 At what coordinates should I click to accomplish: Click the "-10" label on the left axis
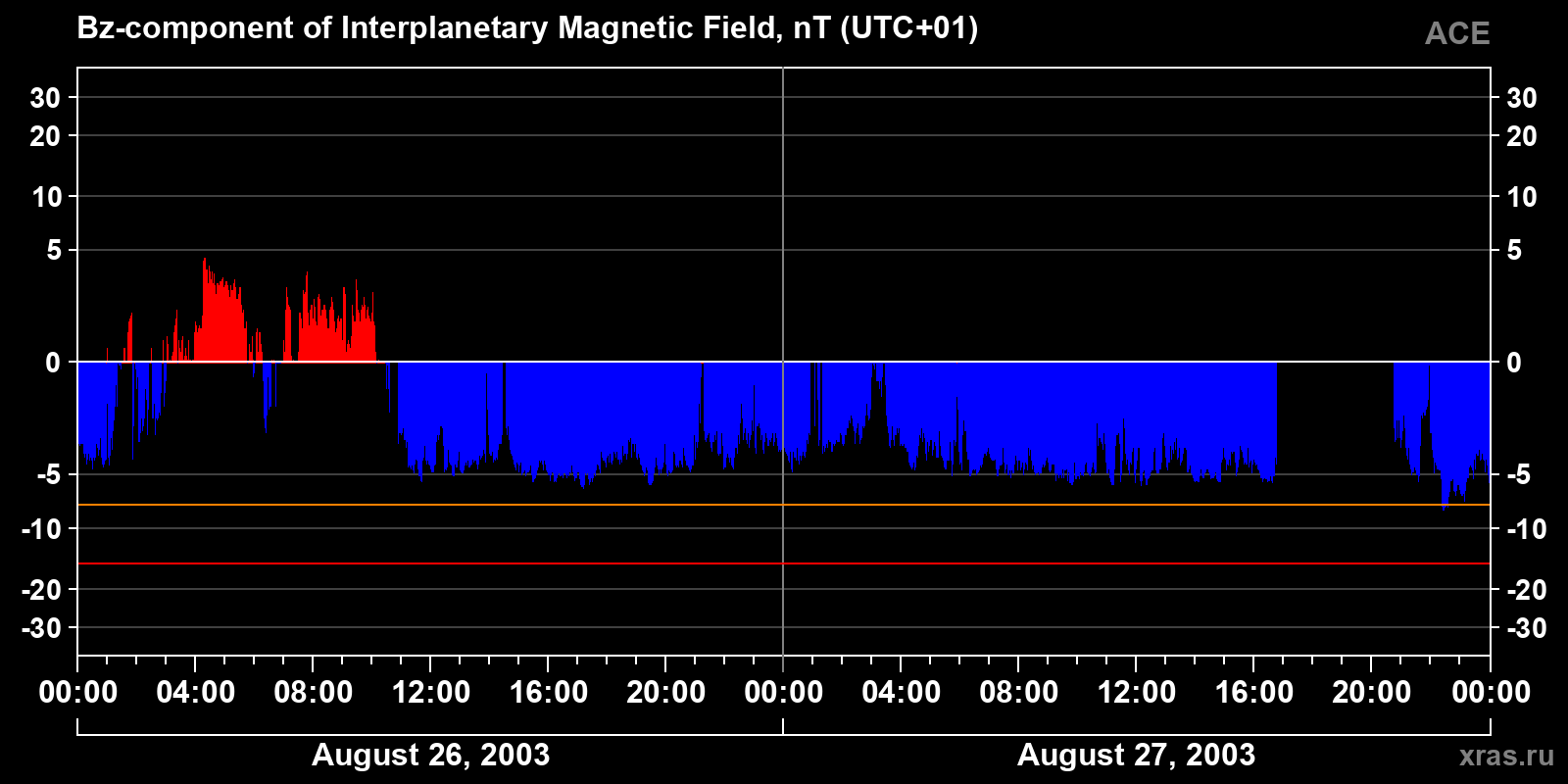(41, 529)
